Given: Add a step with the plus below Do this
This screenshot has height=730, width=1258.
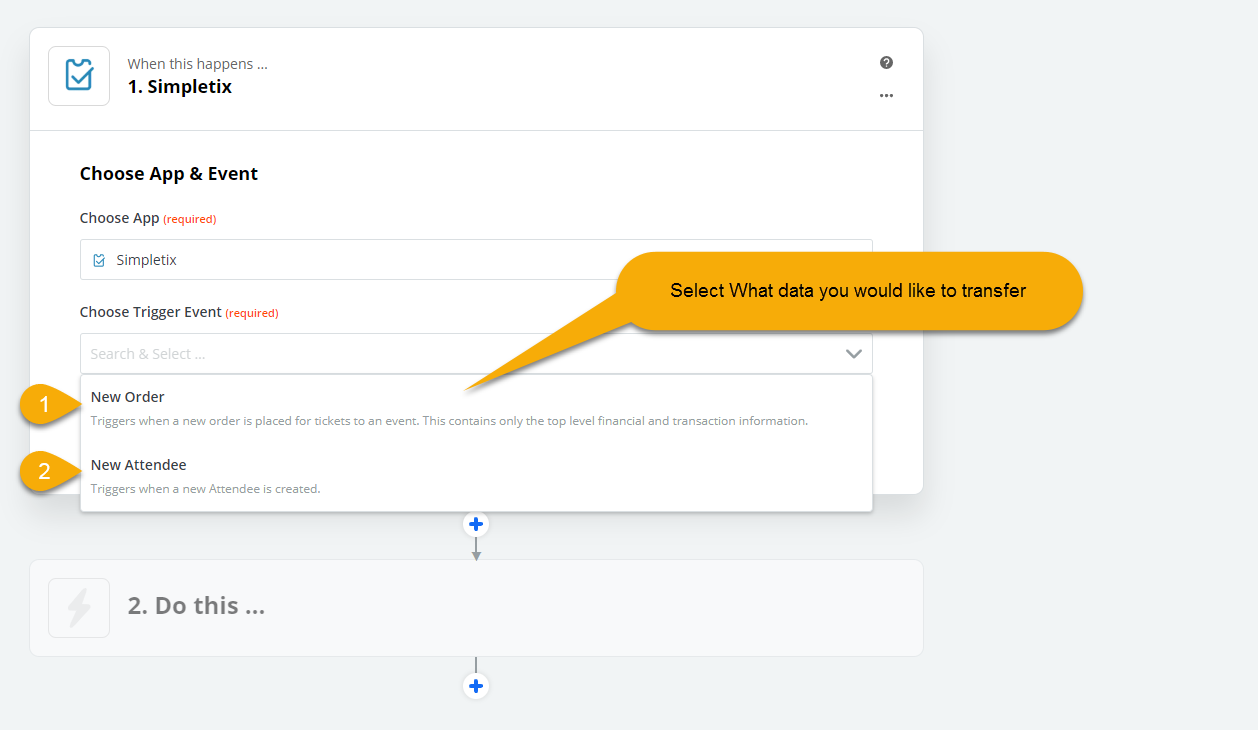Looking at the screenshot, I should click(476, 686).
